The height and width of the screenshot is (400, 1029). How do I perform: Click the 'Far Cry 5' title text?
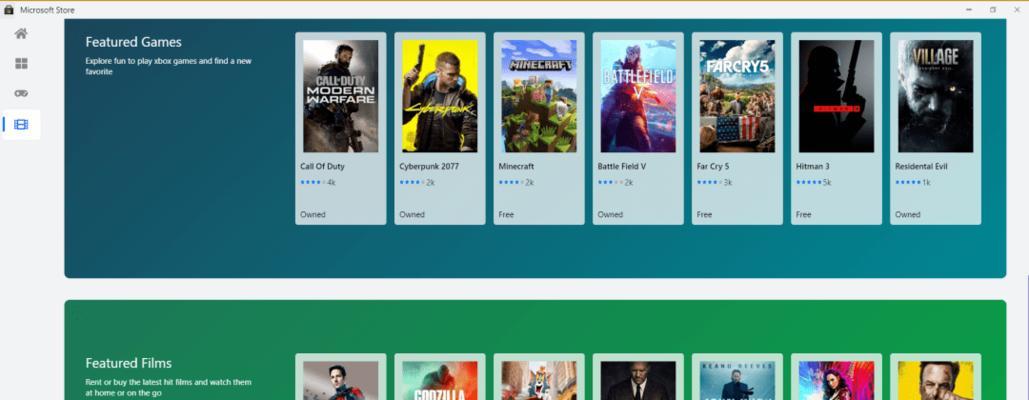[713, 167]
